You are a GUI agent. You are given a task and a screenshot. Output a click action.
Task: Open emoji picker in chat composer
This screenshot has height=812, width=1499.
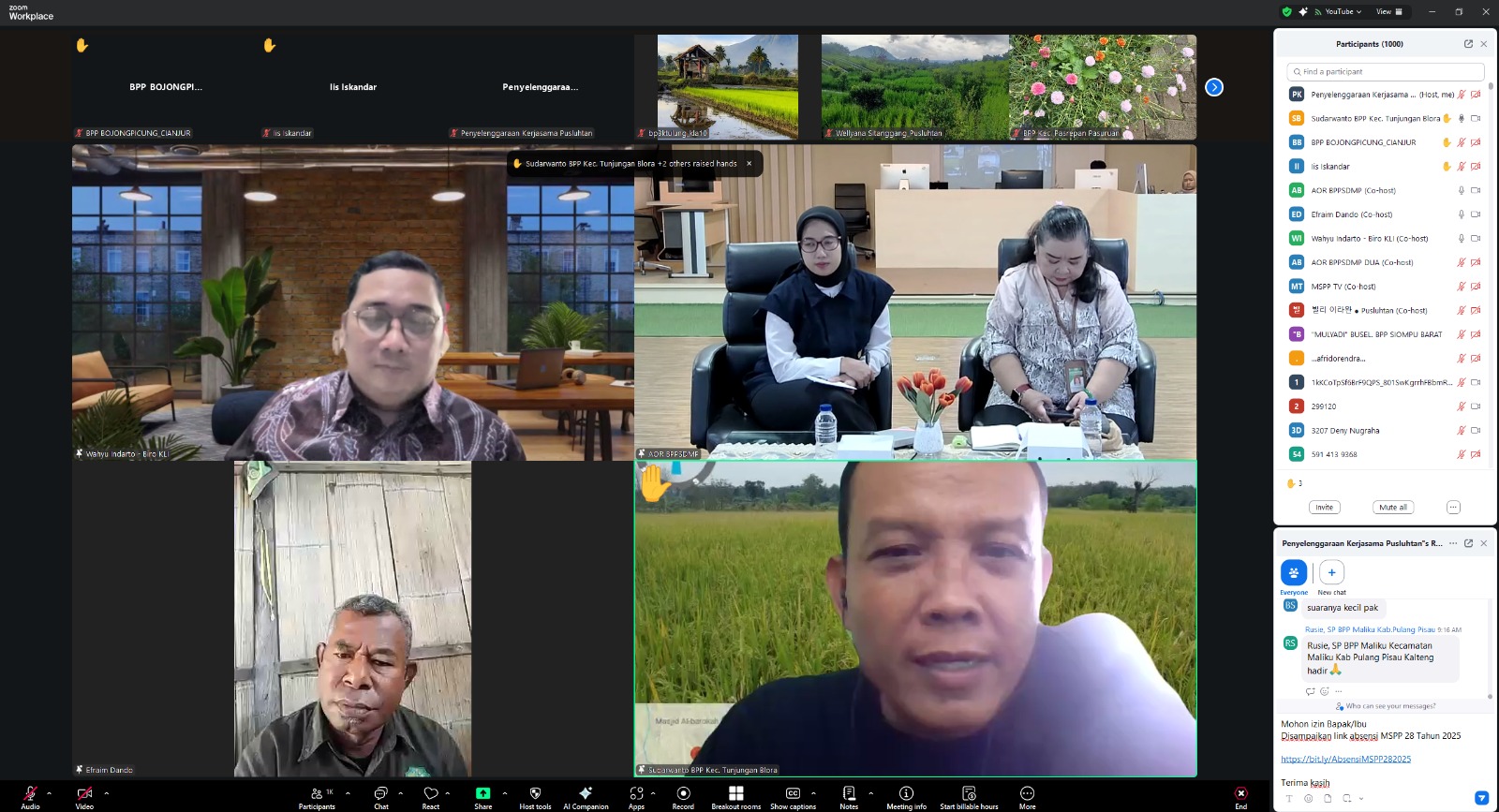coord(1308,799)
